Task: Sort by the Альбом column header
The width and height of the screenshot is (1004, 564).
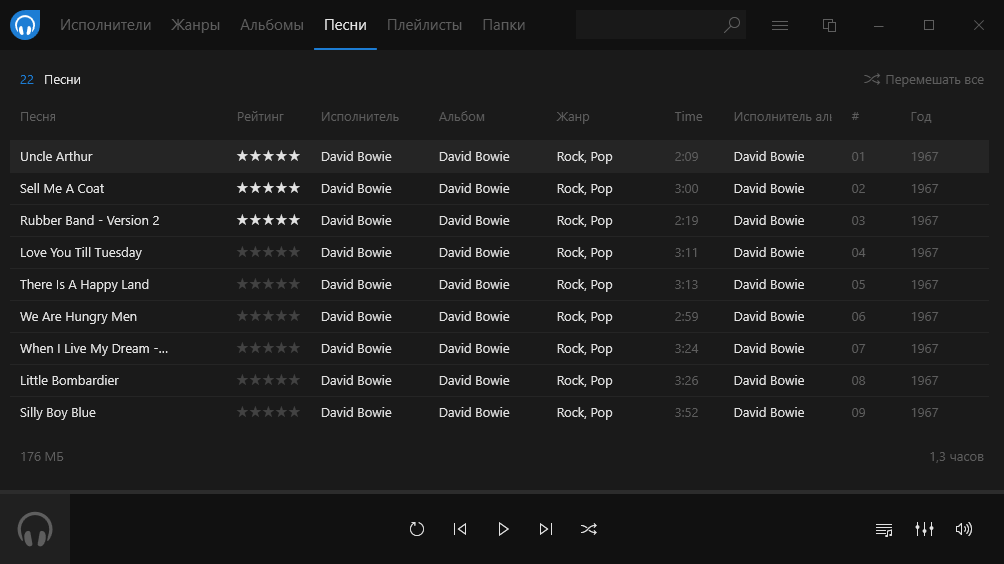Action: pyautogui.click(x=462, y=117)
